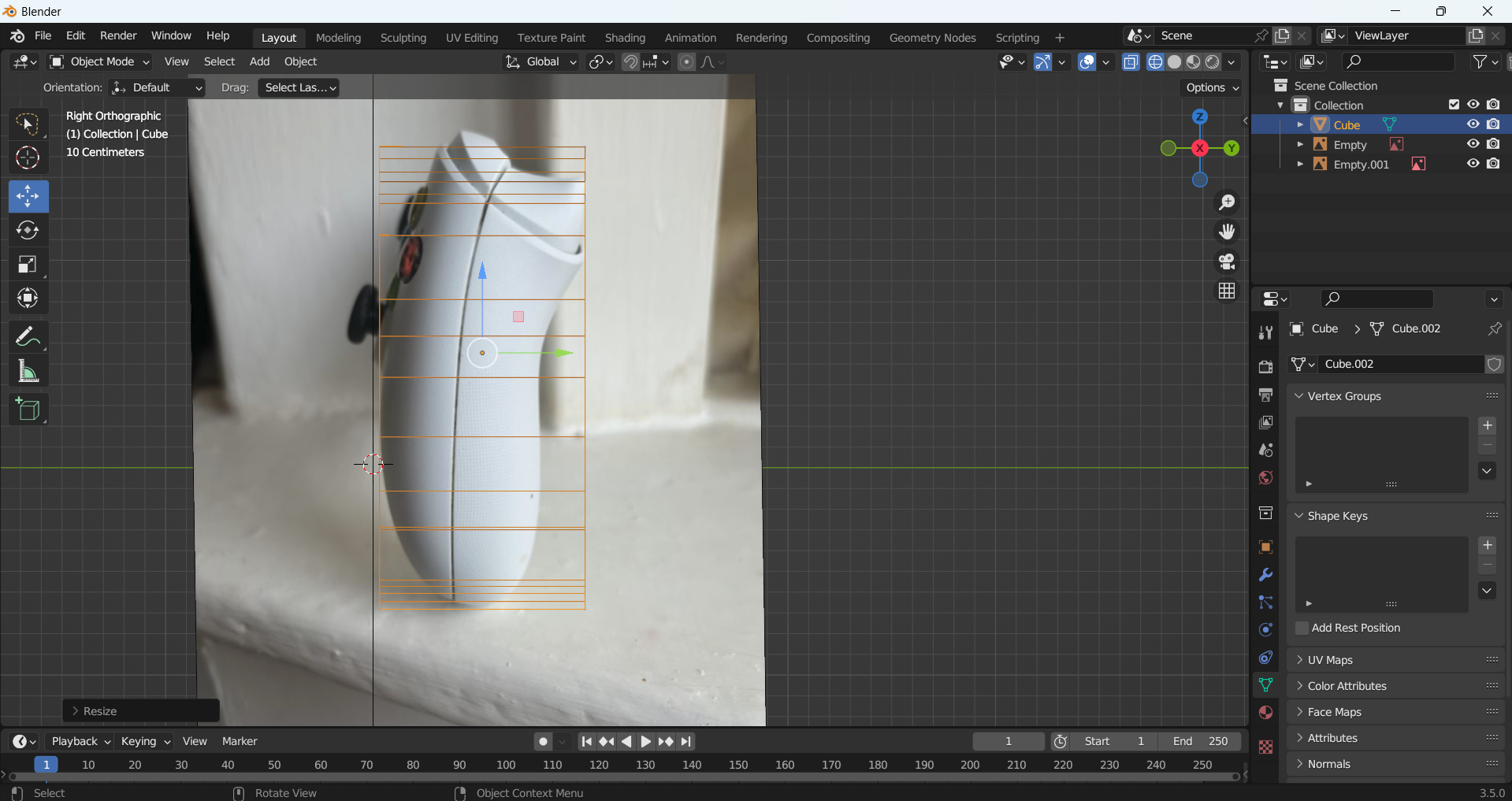The width and height of the screenshot is (1512, 801).
Task: Enable the Add Rest Position checkbox
Action: click(1302, 628)
